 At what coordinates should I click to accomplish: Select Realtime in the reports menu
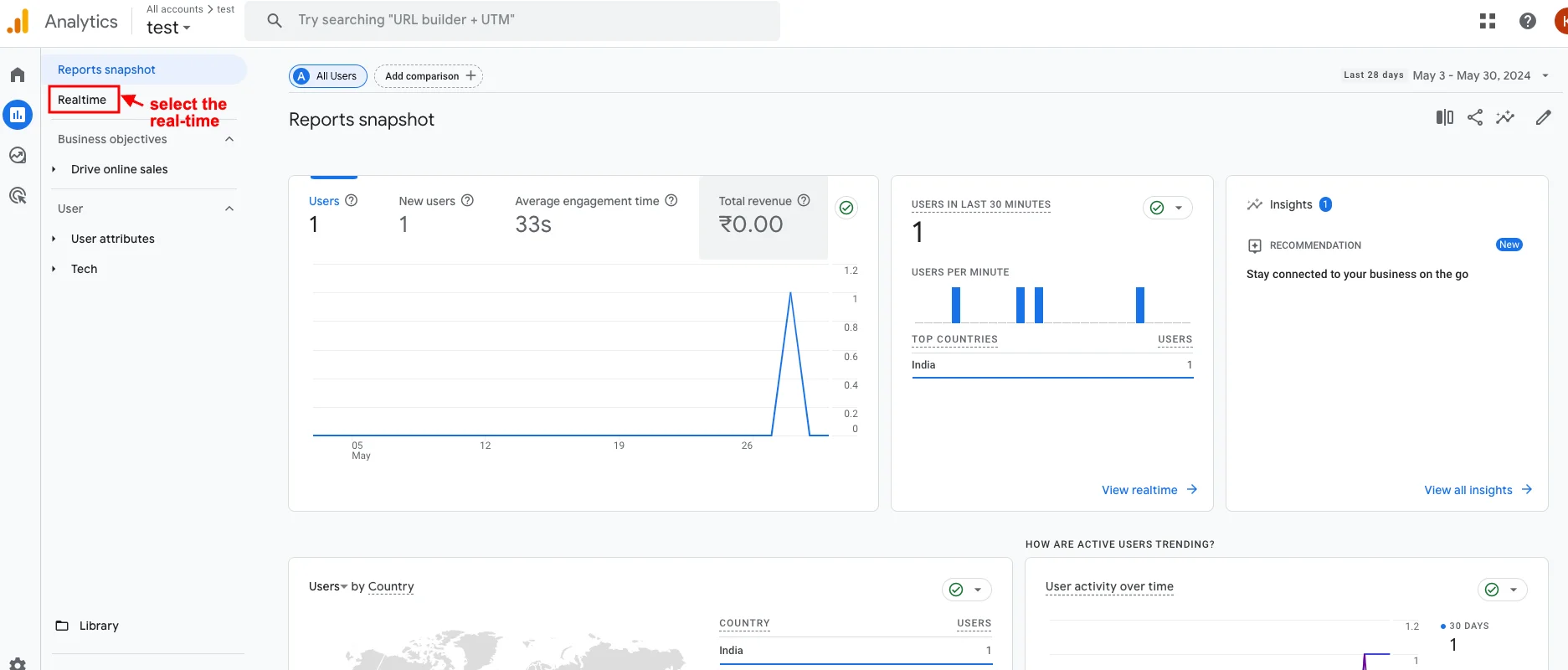(x=82, y=100)
